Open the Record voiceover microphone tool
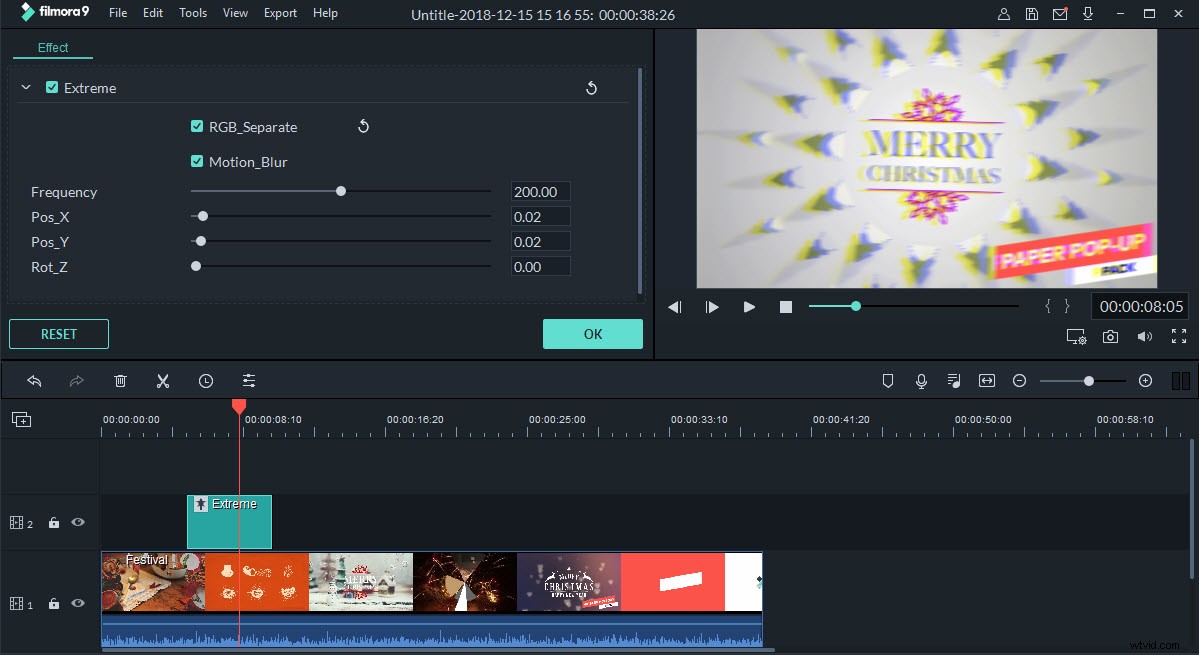The width and height of the screenshot is (1199, 655). (x=920, y=380)
